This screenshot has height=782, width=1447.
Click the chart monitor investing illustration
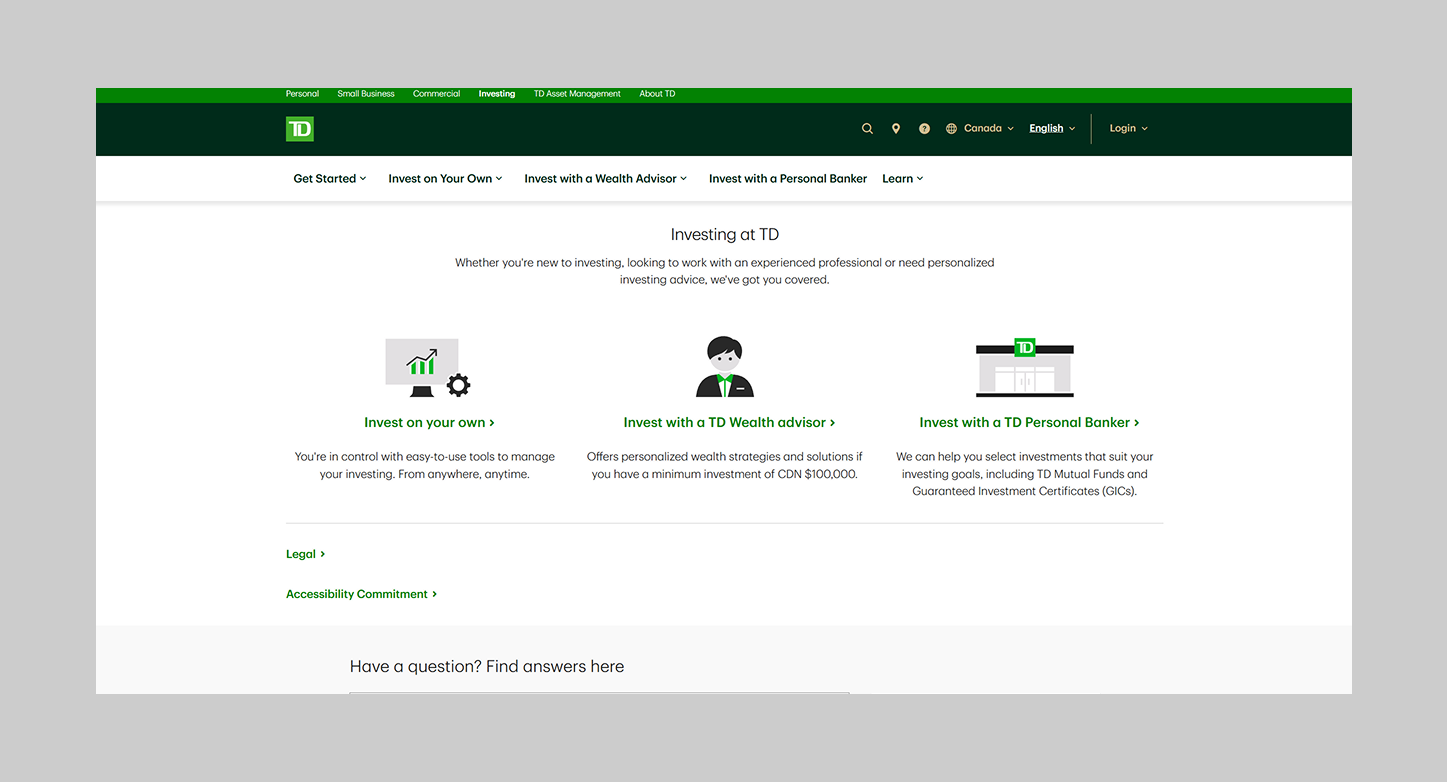click(x=428, y=367)
